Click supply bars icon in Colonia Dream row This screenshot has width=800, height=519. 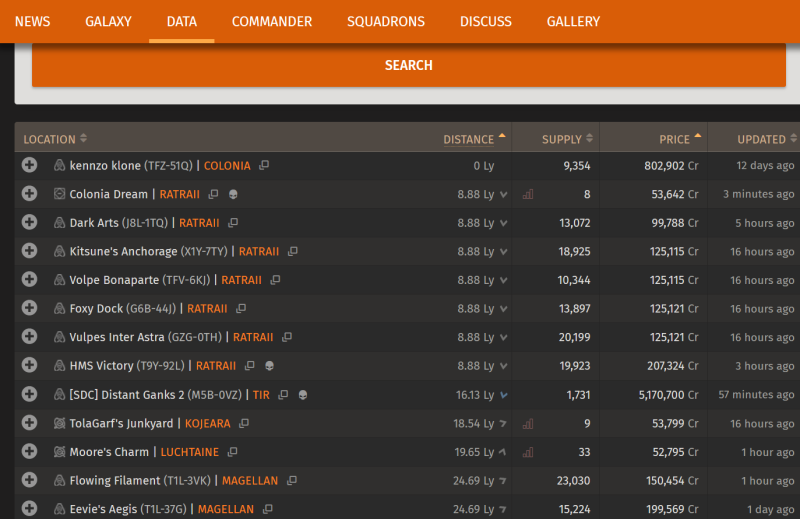point(528,194)
